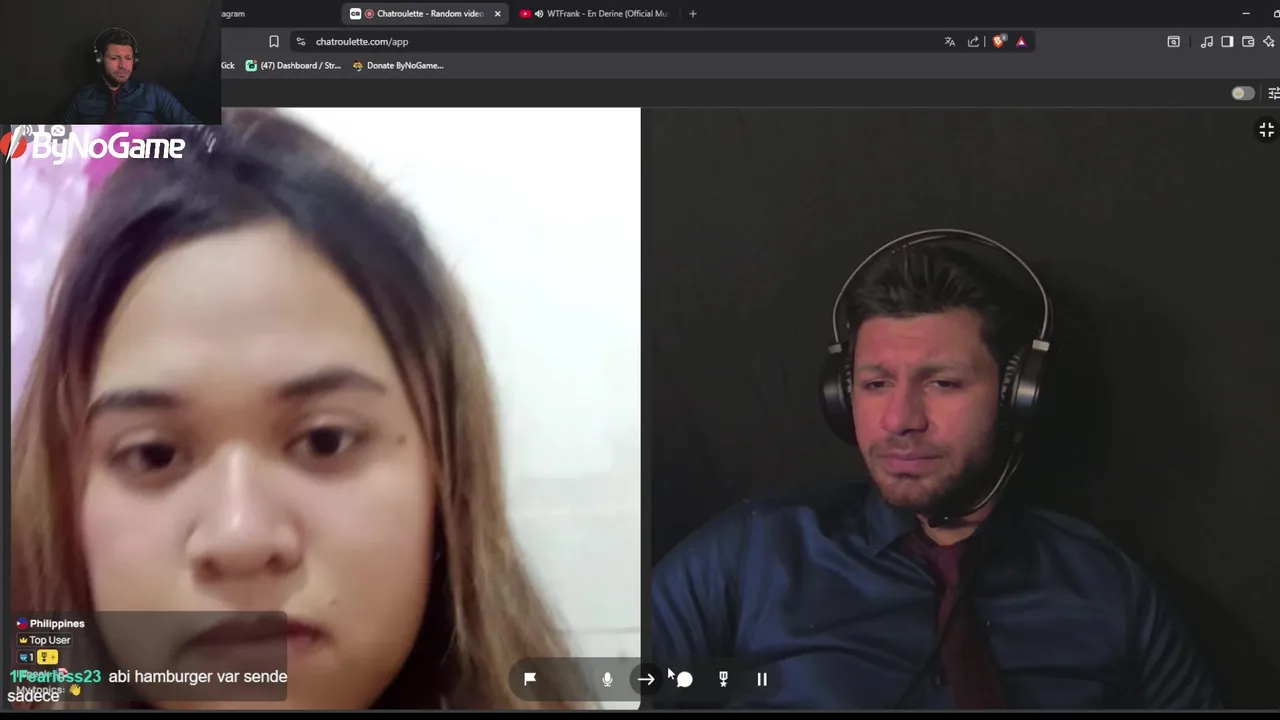Click the Top User badge
Image resolution: width=1280 pixels, height=720 pixels.
click(44, 640)
